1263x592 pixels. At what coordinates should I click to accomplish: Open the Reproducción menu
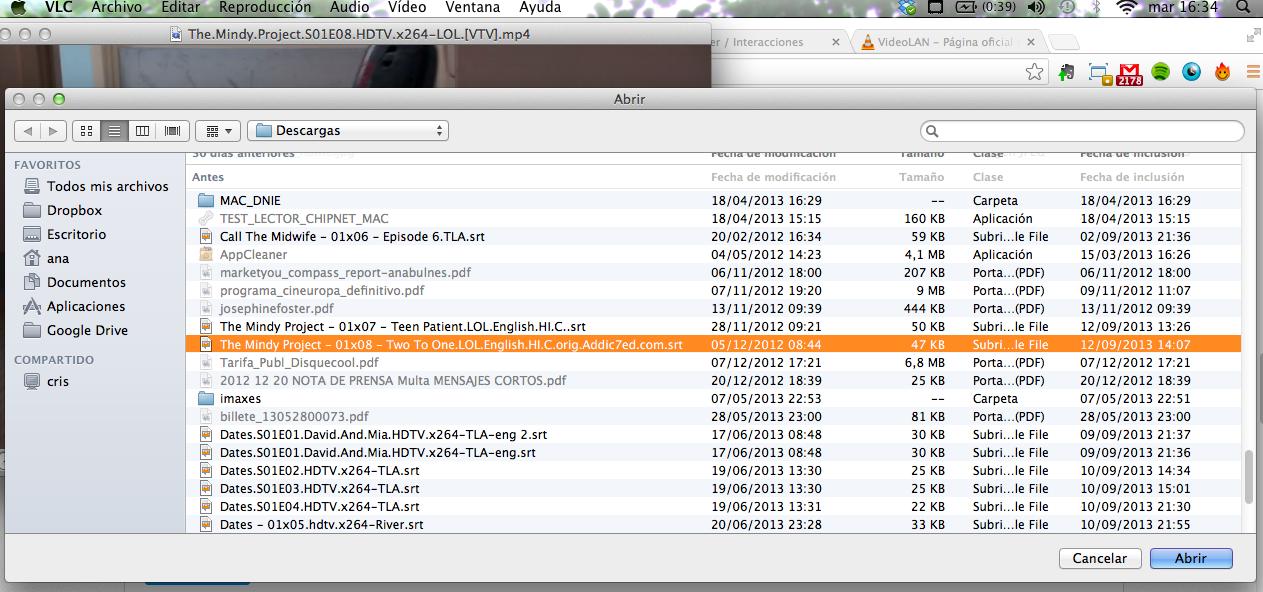(x=265, y=8)
